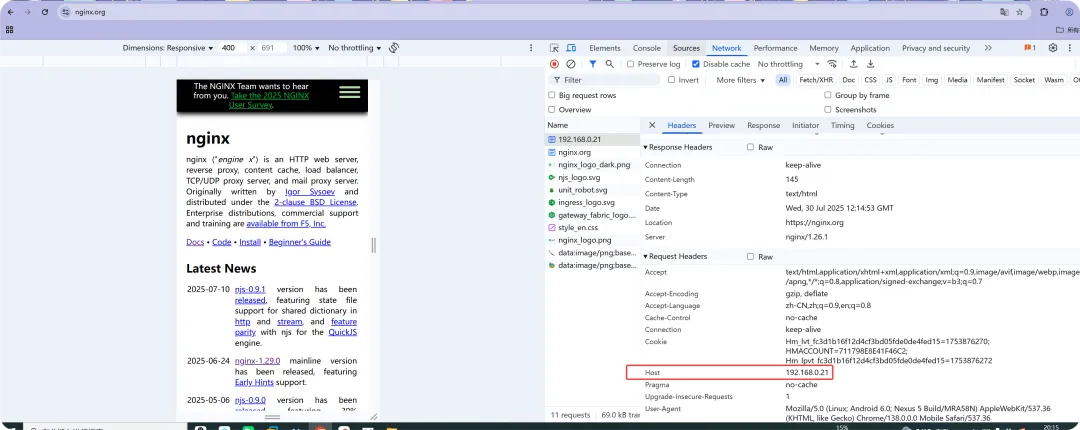Viewport: 1080px width, 430px height.
Task: Check the Invert filter checkbox
Action: (672, 80)
